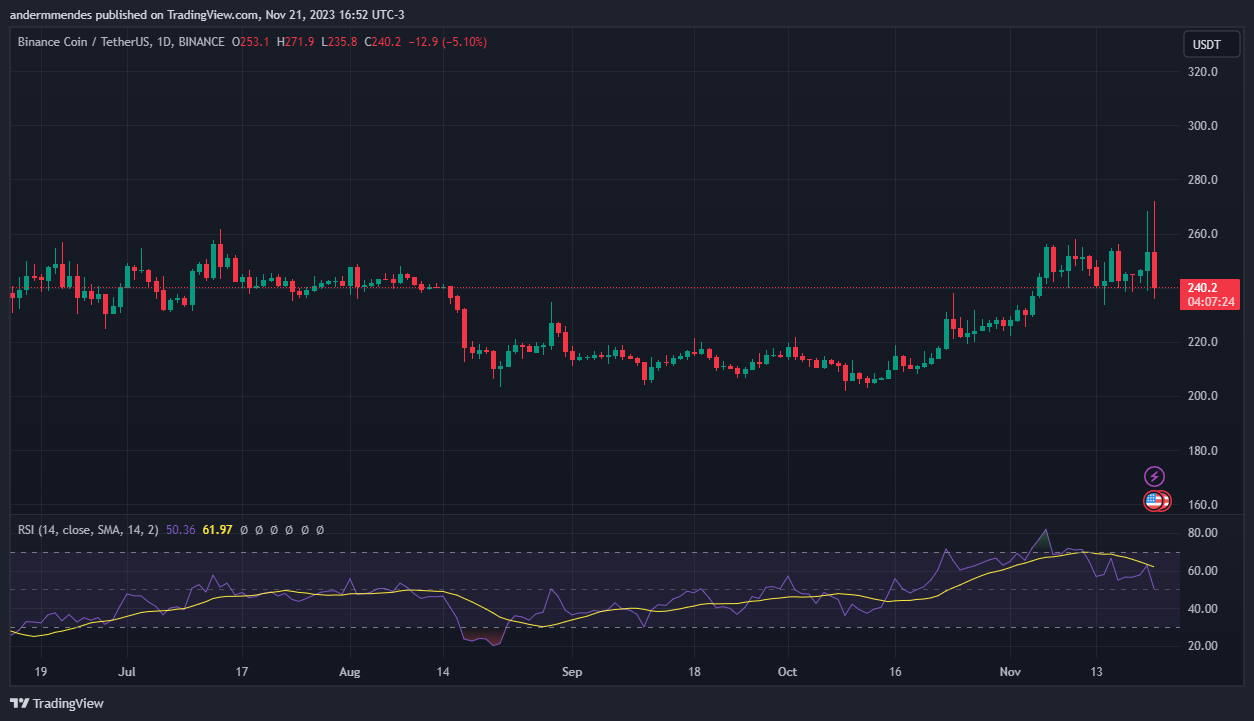Click the 80.00 level on RSI scale
This screenshot has height=721, width=1254.
pos(1201,533)
